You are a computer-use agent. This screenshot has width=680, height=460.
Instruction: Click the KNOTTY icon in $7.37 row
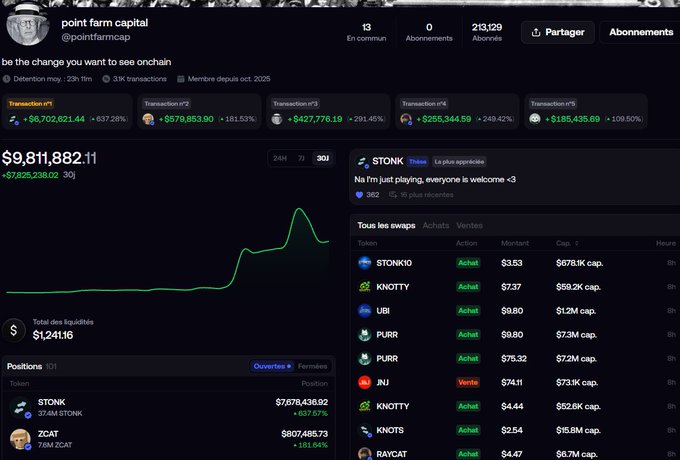point(365,287)
